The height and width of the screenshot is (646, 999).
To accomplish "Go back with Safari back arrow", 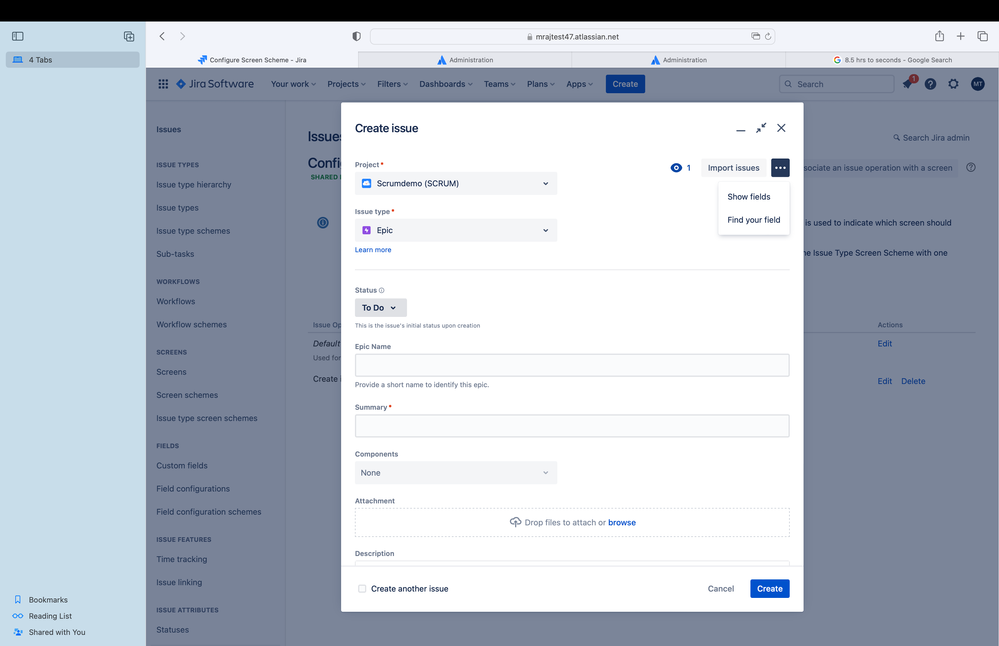I will click(162, 36).
